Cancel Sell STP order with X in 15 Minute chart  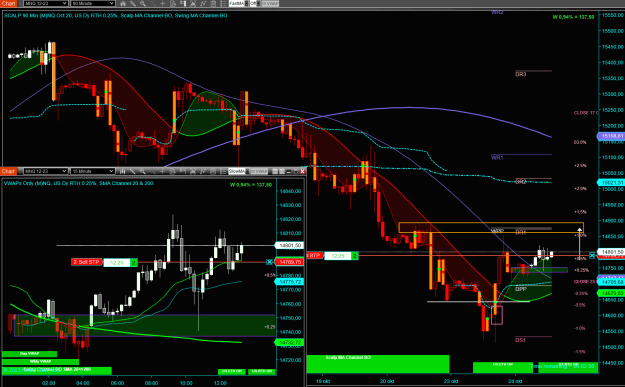[269, 262]
